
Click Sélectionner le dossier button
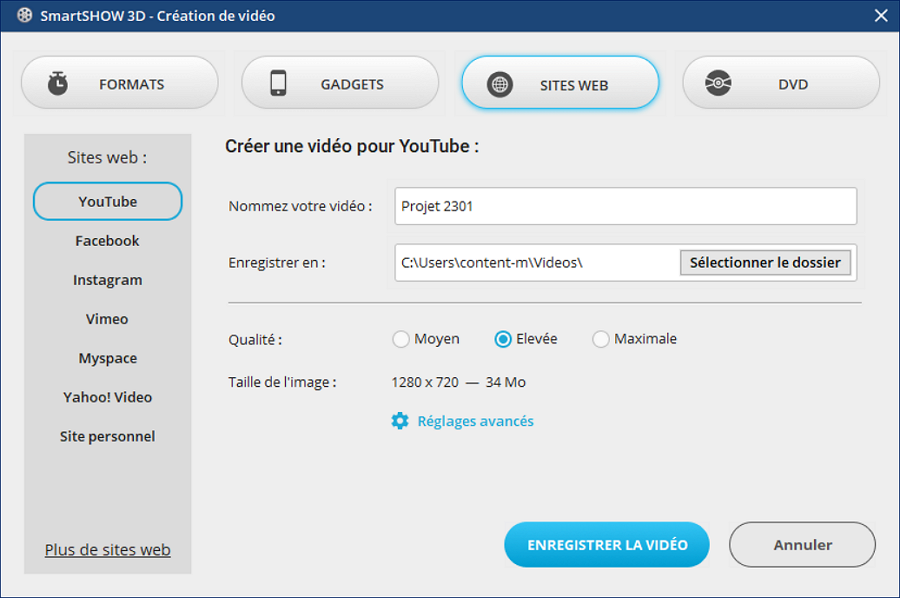click(x=765, y=263)
